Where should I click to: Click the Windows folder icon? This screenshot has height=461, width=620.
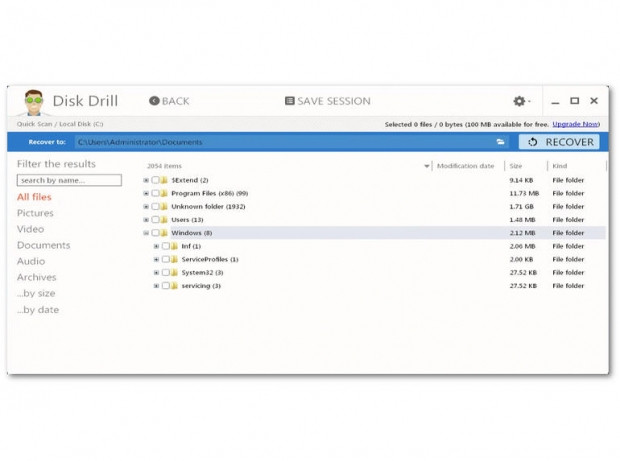(x=164, y=233)
